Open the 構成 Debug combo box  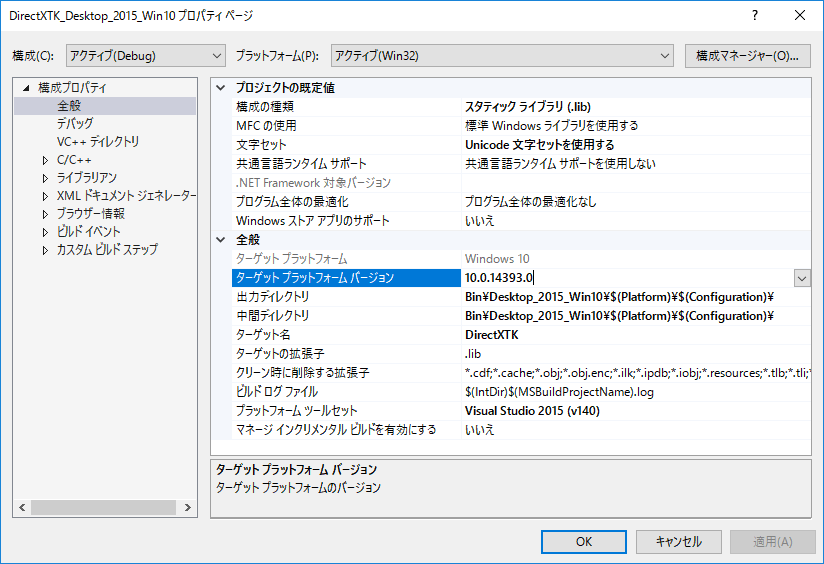(146, 56)
